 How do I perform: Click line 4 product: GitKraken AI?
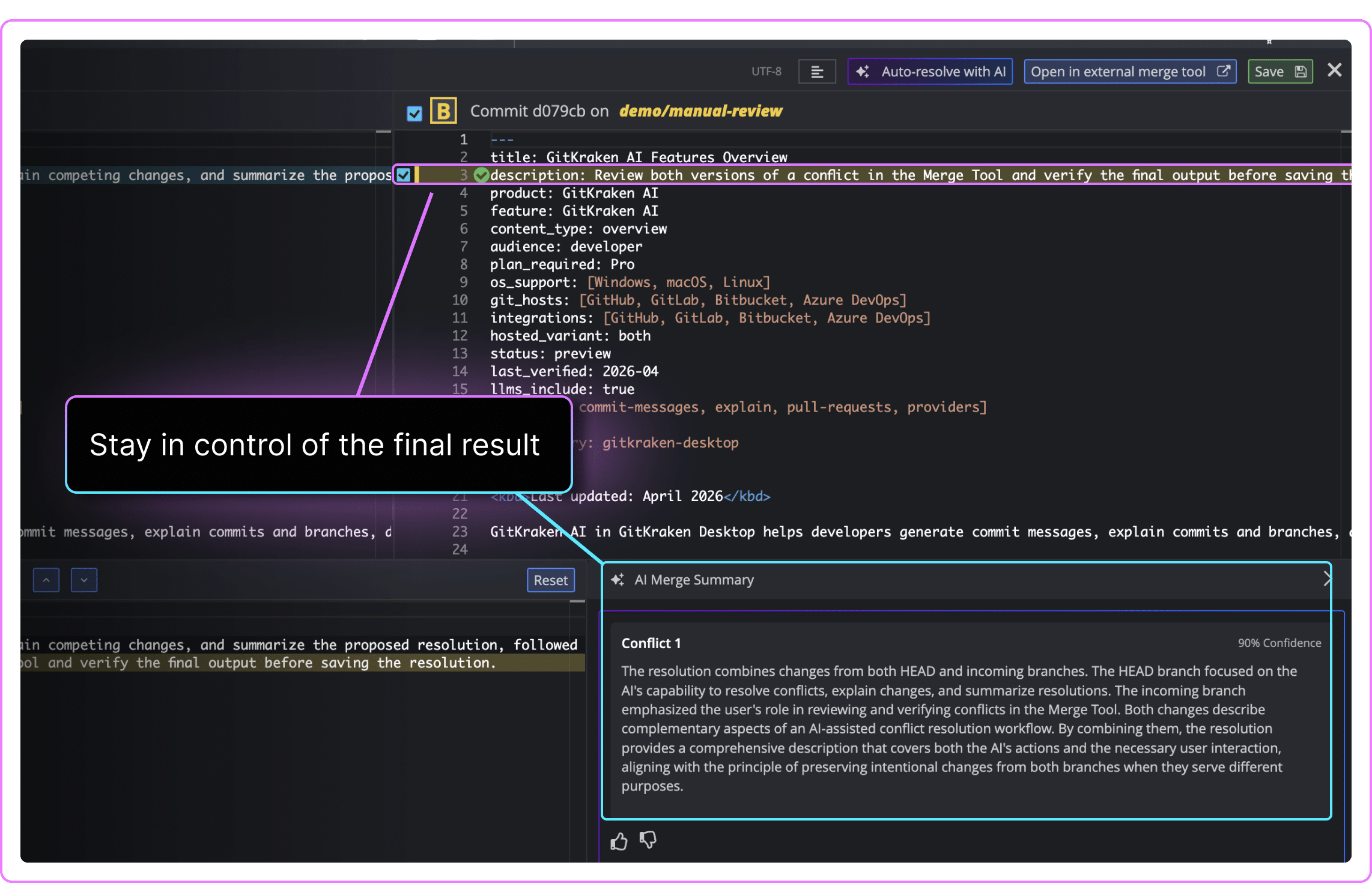(574, 193)
